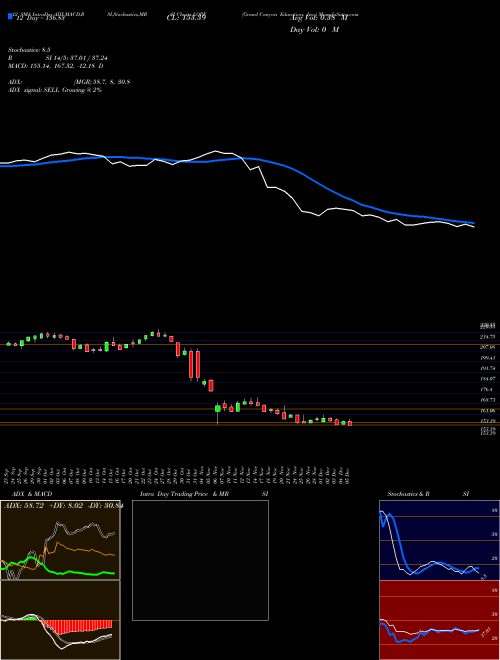
Task: Click the (MGR) 58.7, 8, 30.8 ADX values
Action: pyautogui.click(x=102, y=82)
